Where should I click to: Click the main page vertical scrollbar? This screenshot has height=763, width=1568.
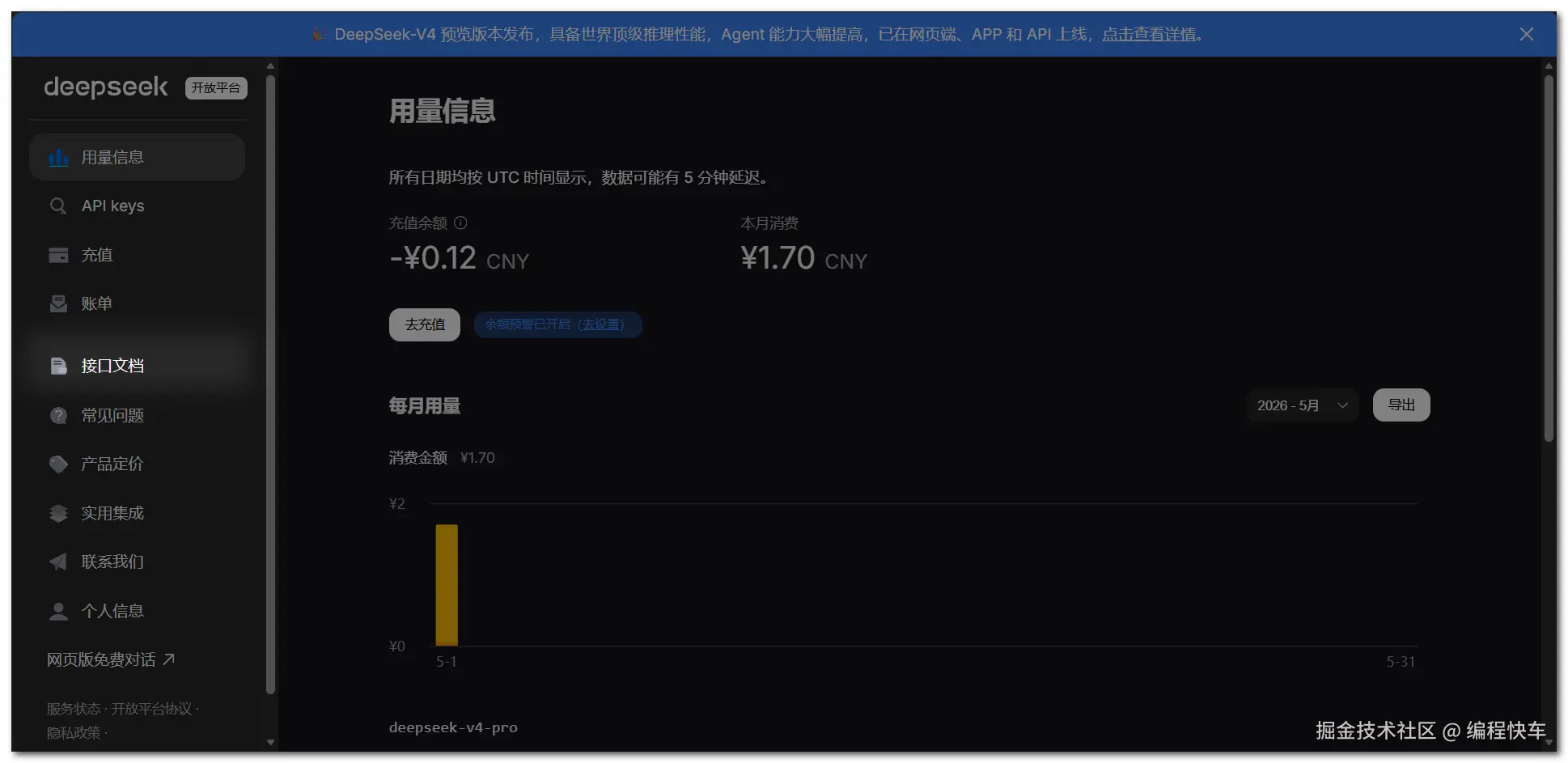click(x=1549, y=259)
